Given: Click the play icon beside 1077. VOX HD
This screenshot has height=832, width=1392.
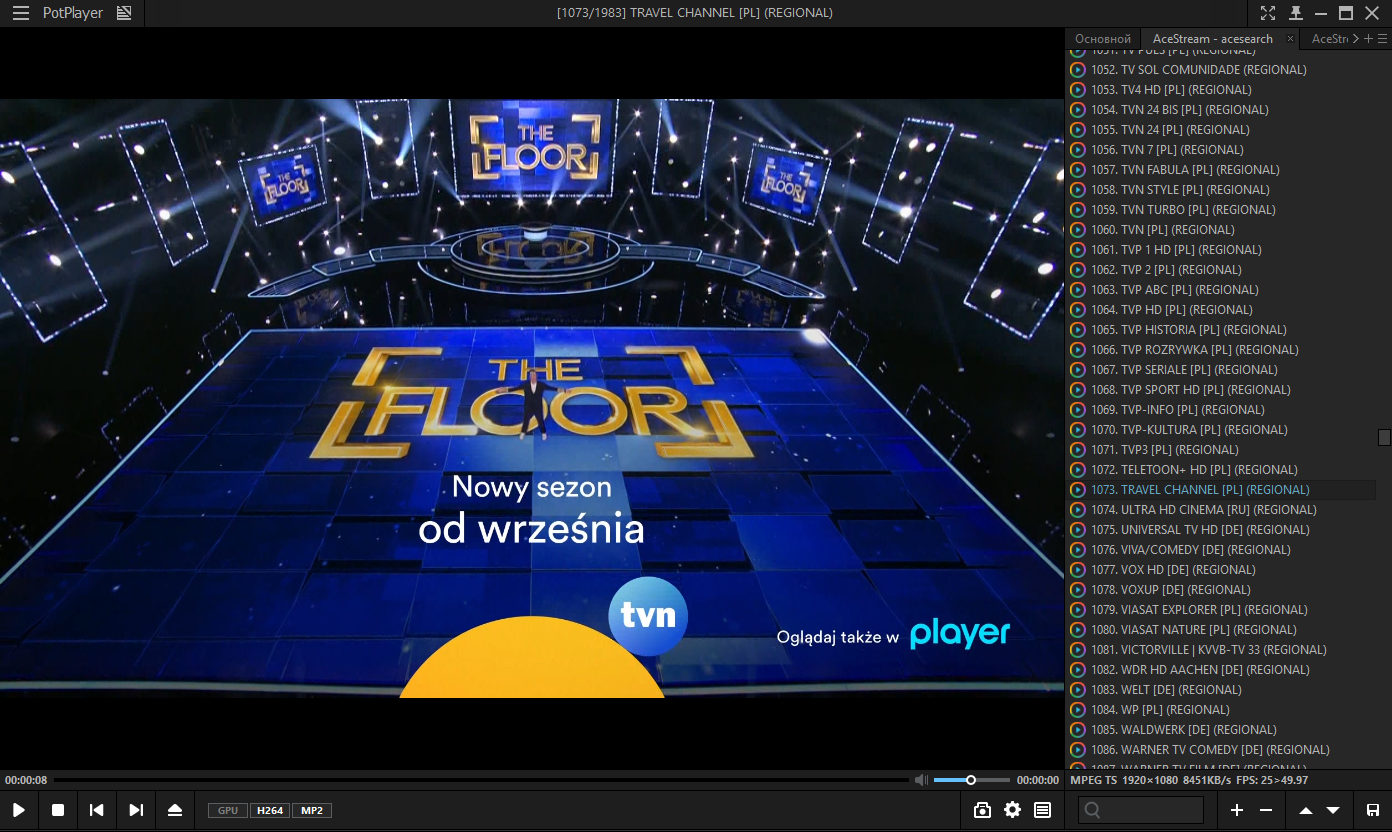Looking at the screenshot, I should click(x=1078, y=570).
